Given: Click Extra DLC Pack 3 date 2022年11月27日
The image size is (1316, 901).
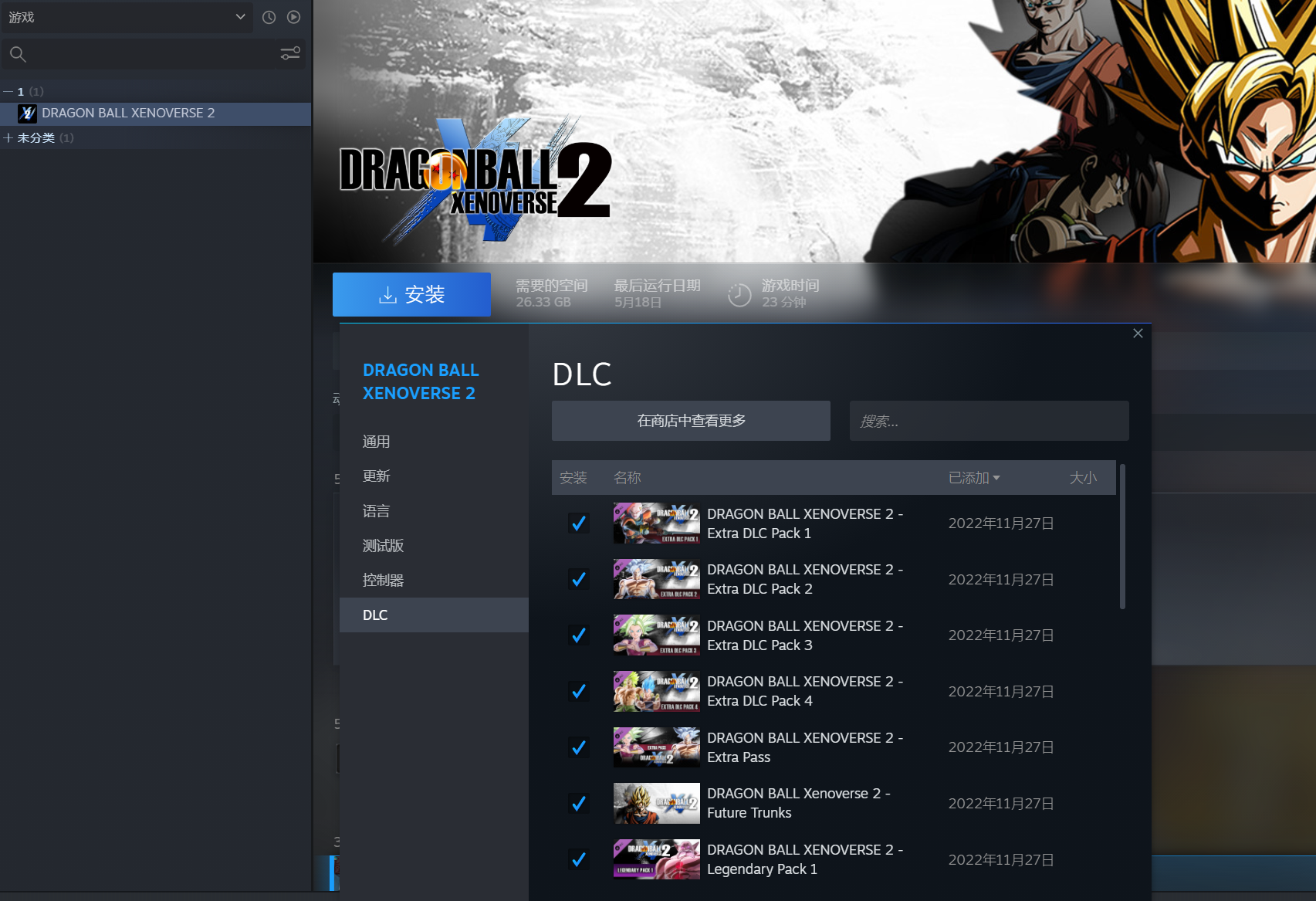Looking at the screenshot, I should 1001,635.
